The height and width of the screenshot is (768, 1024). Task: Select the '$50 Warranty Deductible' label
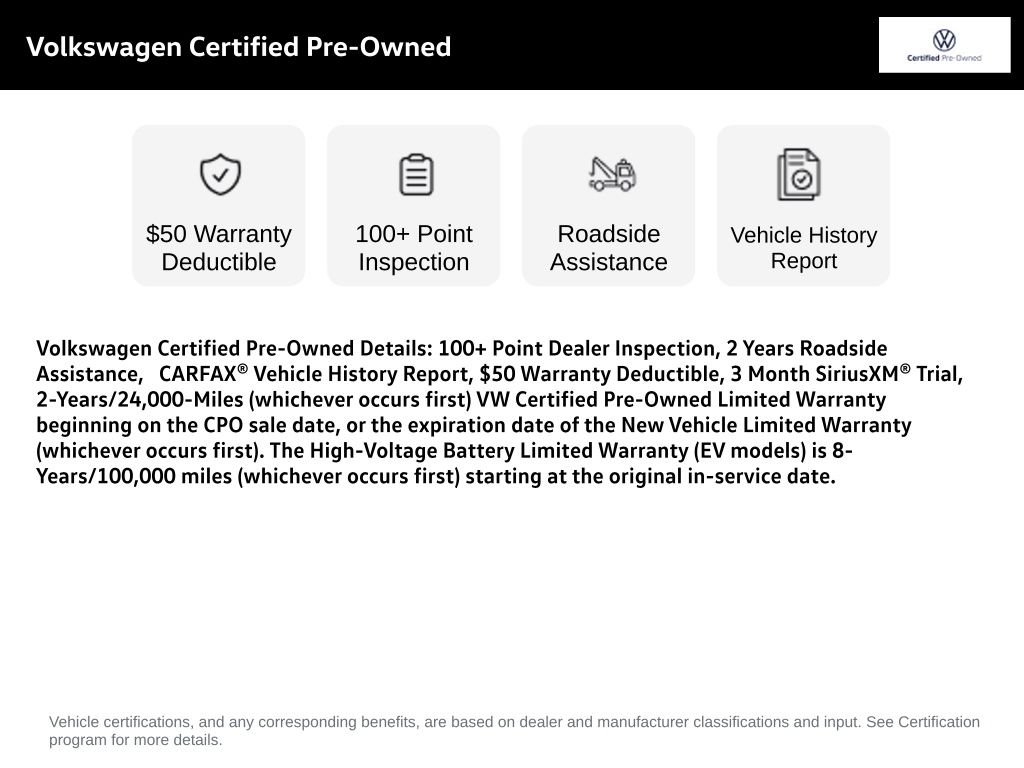click(219, 248)
